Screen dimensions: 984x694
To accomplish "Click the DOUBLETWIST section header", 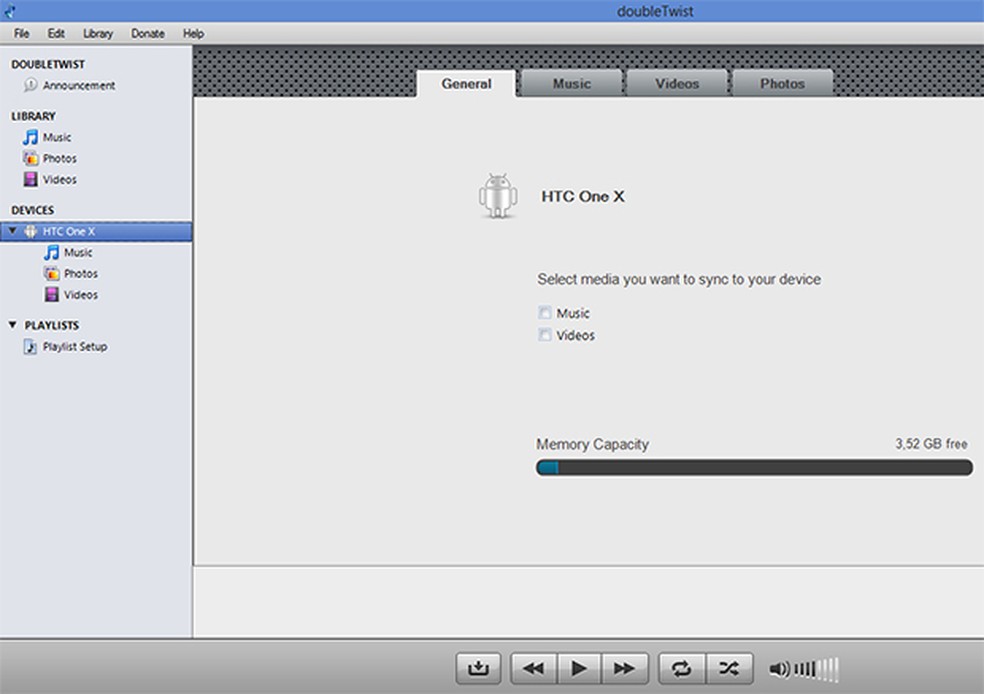I will [48, 64].
